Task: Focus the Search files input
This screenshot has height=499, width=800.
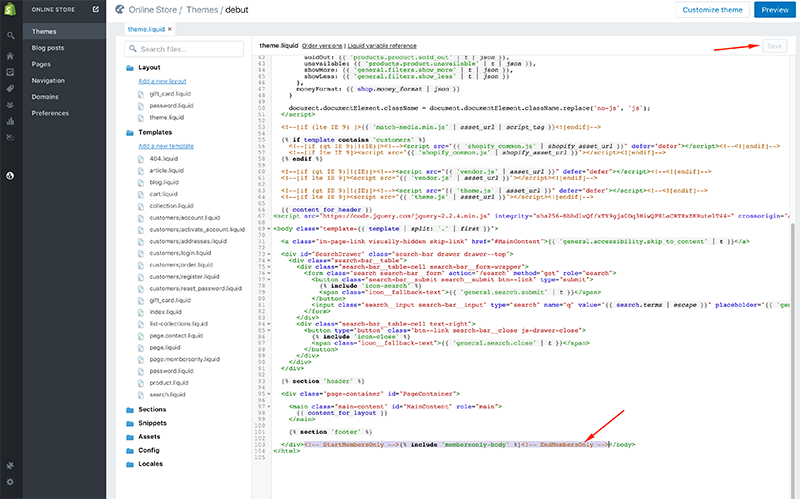Action: pyautogui.click(x=184, y=49)
